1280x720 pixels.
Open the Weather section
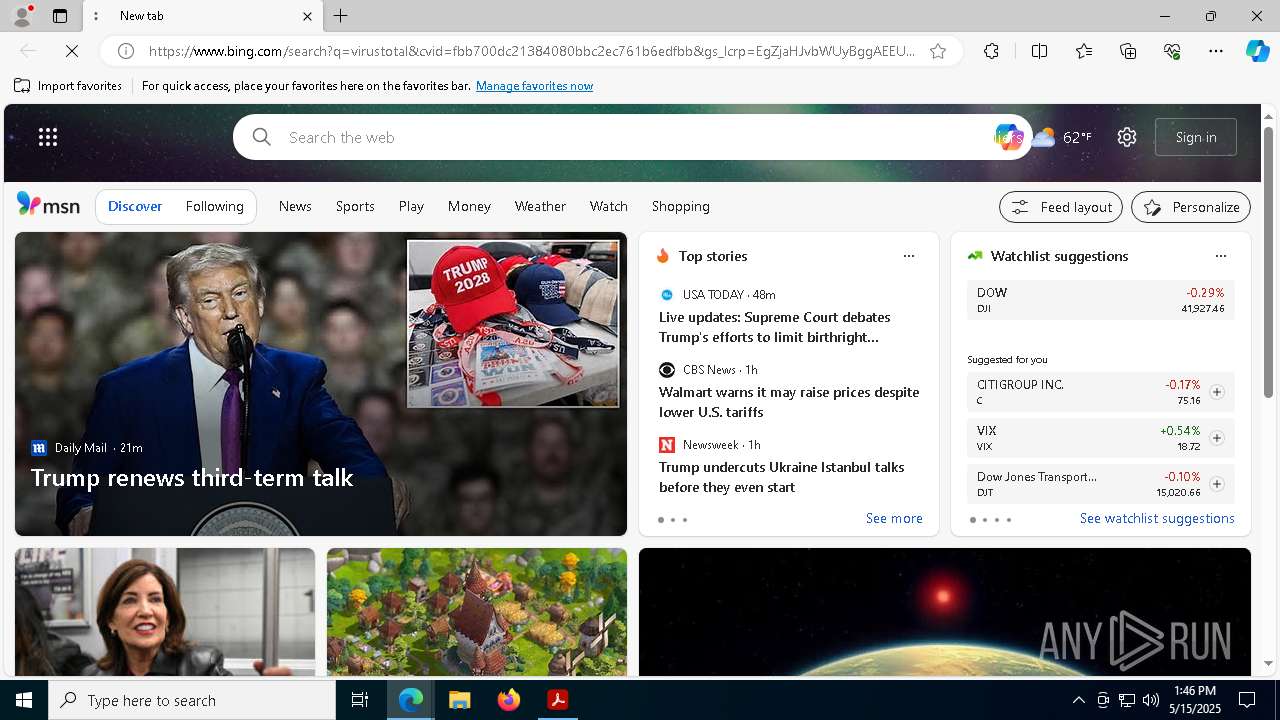click(x=540, y=206)
